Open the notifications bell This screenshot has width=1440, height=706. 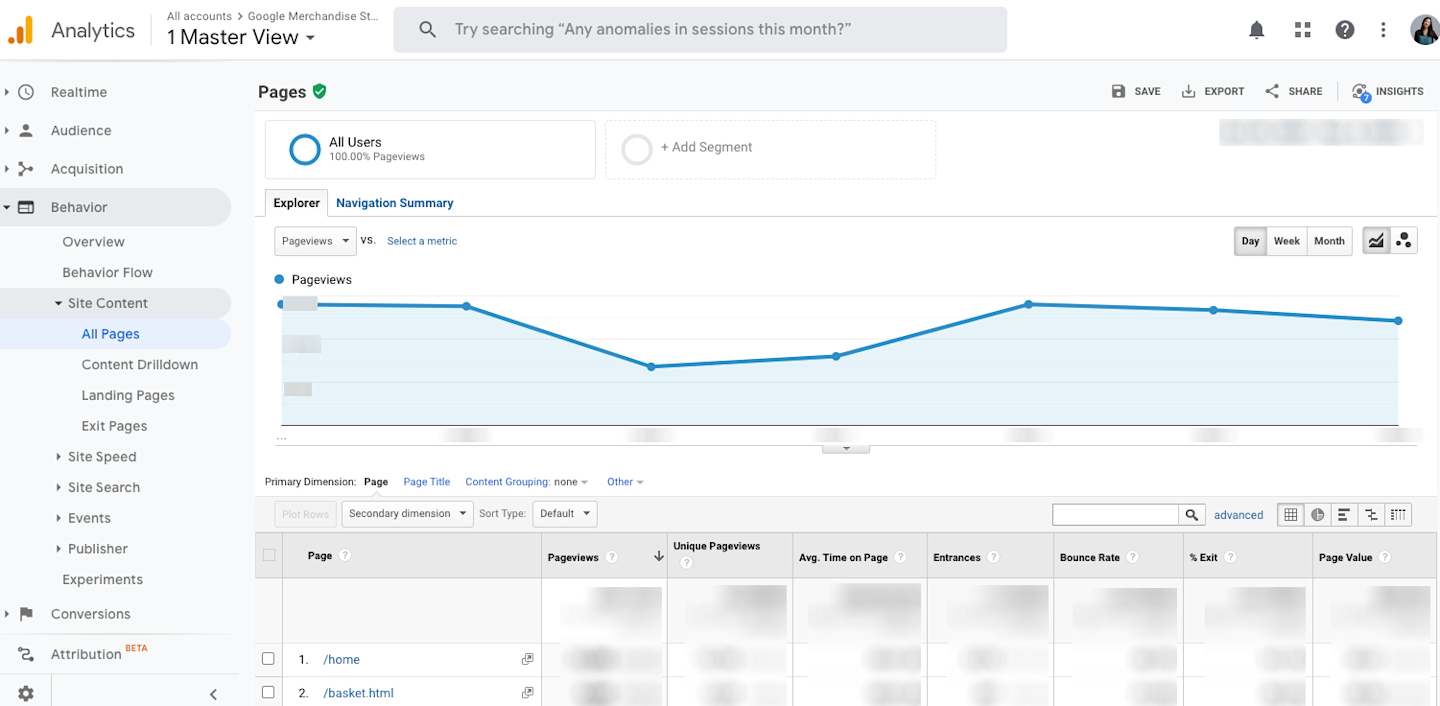(x=1257, y=30)
